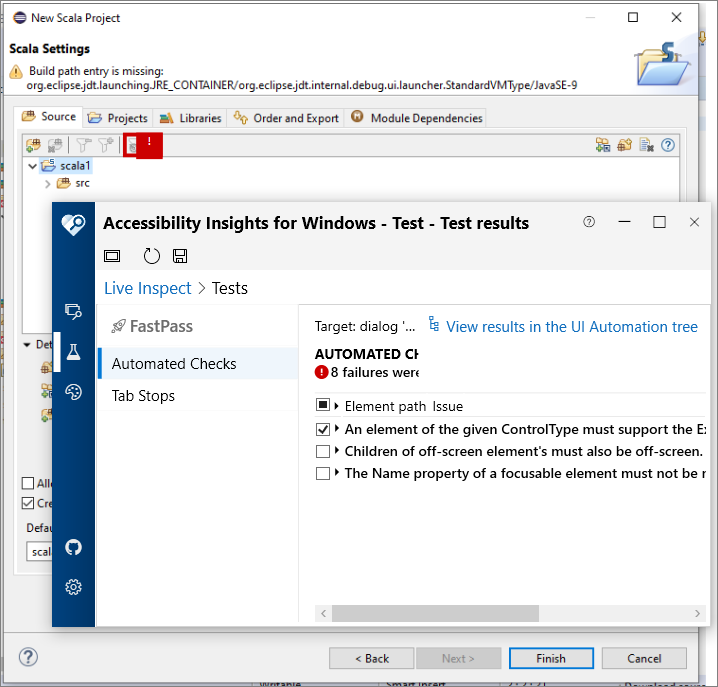718x687 pixels.
Task: Click the scala1 project folder icon
Action: (x=48, y=165)
